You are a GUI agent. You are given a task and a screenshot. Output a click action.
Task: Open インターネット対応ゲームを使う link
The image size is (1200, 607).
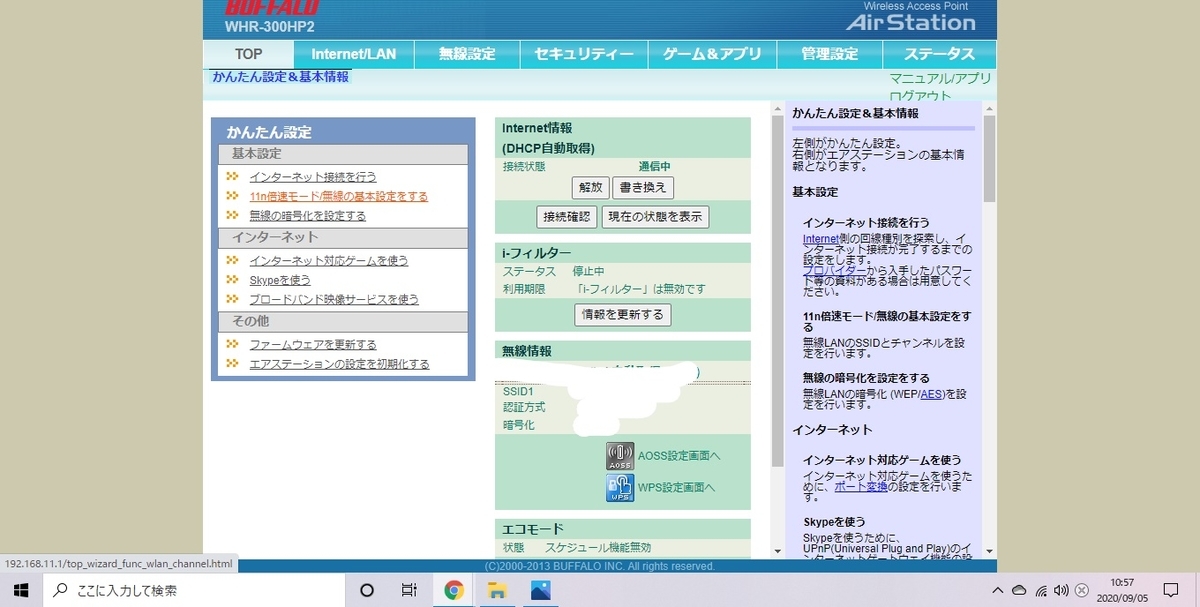[x=329, y=261]
